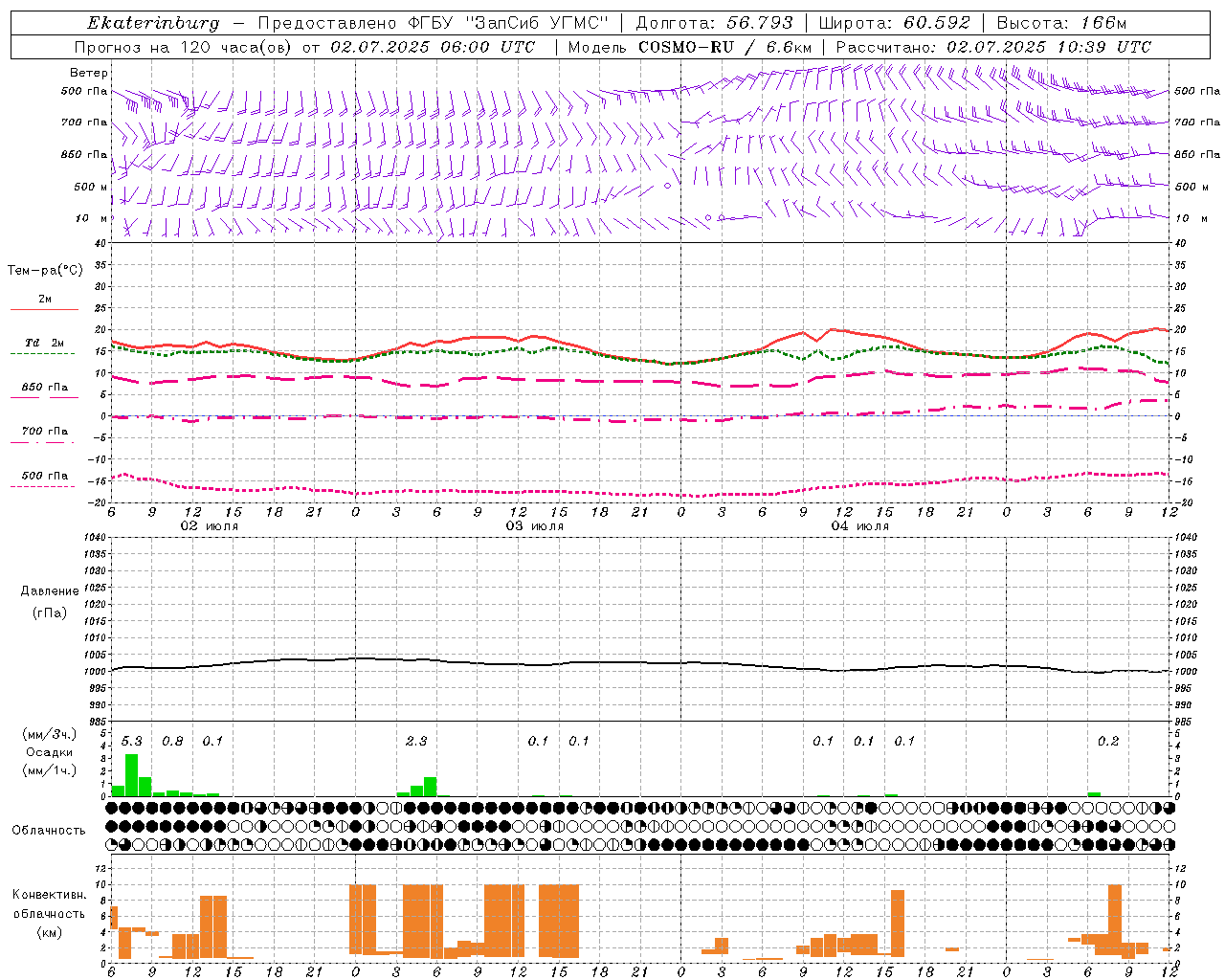Screen dimensions: 1225x980
Task: Click the '(мм/3ч.)' precipitation unit label
Action: point(50,734)
